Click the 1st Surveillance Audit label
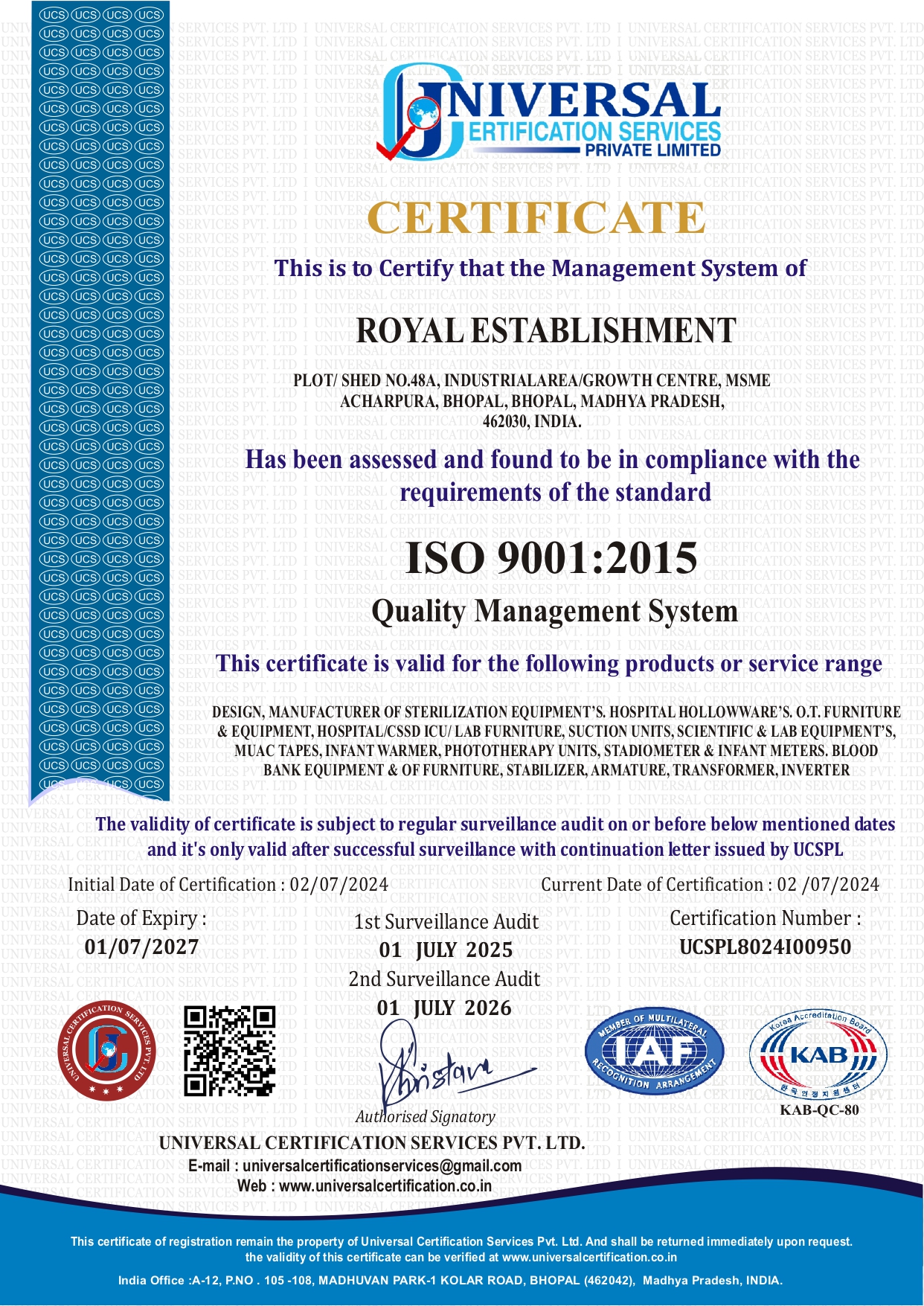 click(446, 921)
